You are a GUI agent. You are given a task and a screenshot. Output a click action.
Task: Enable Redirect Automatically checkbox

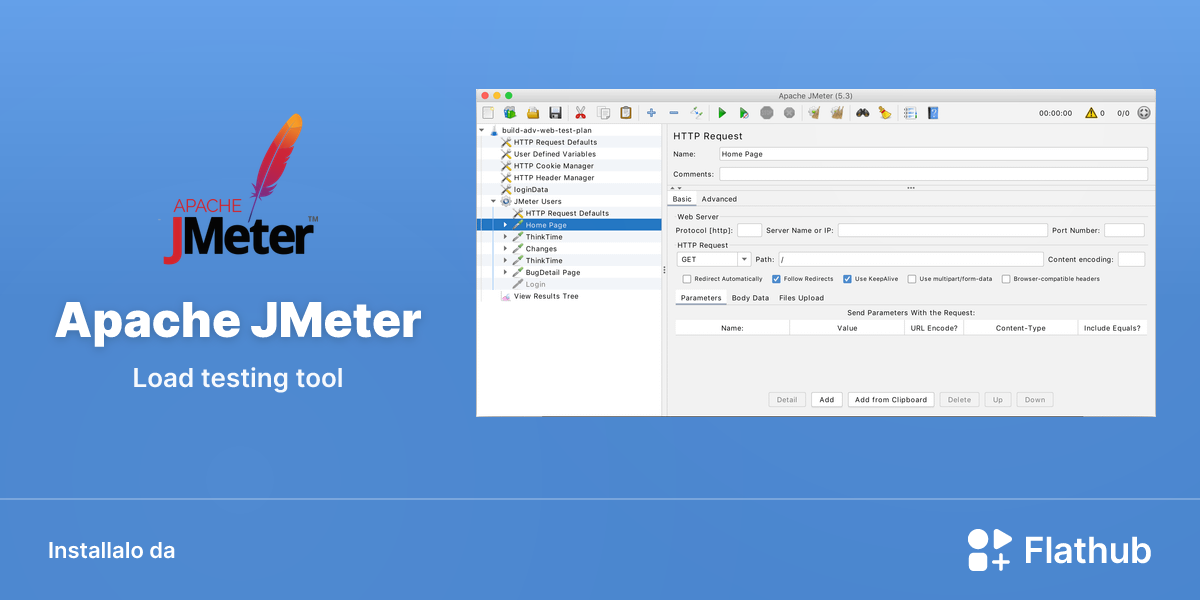pyautogui.click(x=686, y=279)
